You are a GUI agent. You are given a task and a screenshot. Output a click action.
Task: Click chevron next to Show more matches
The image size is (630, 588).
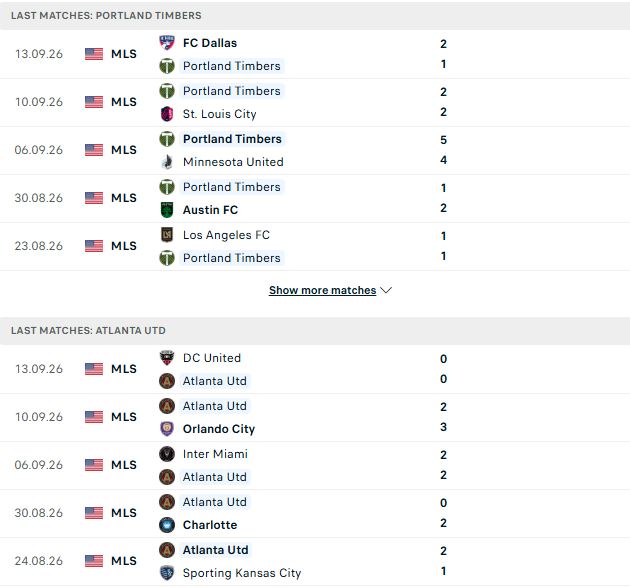tap(386, 290)
